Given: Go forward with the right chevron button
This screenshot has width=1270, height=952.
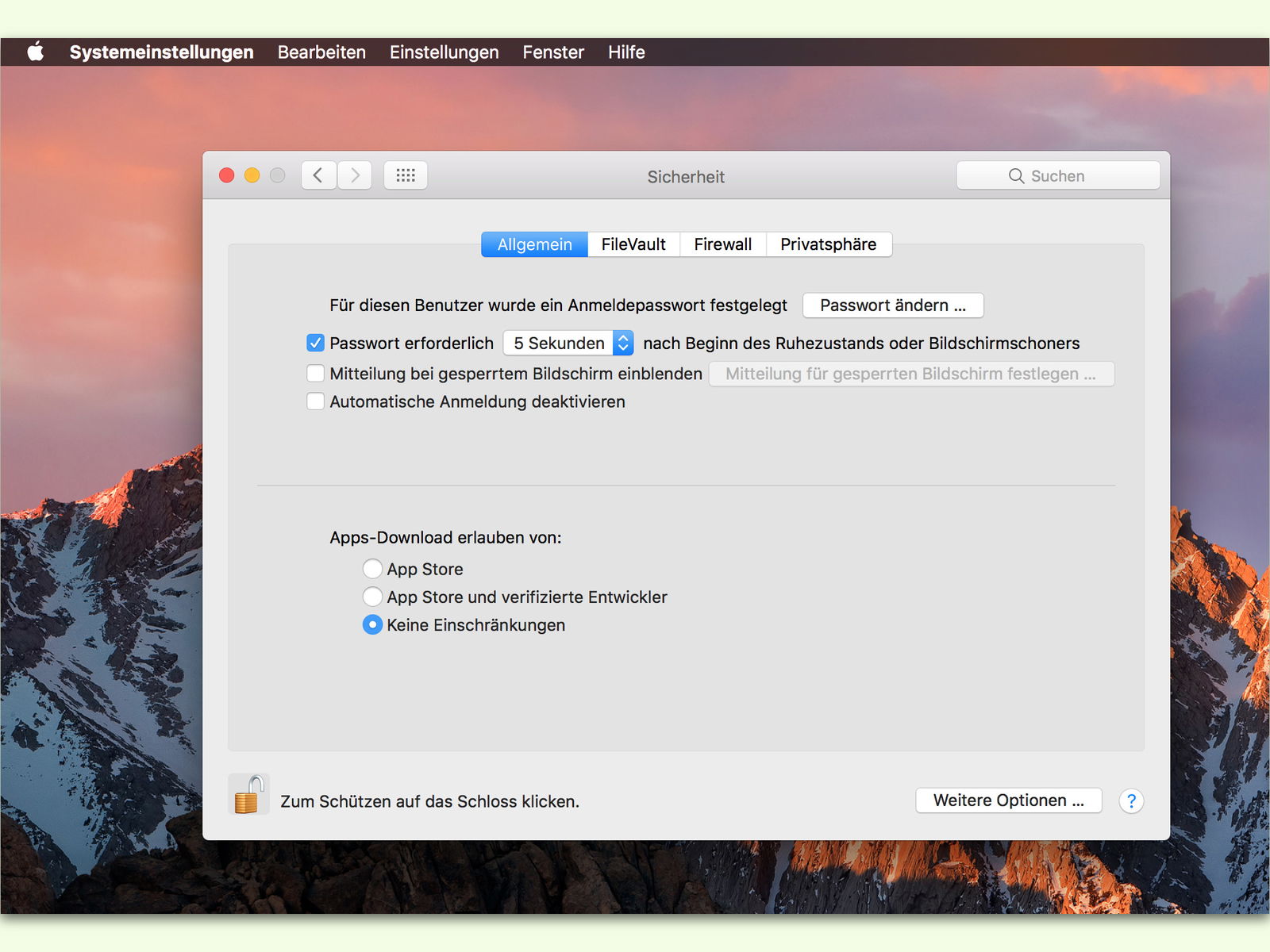Looking at the screenshot, I should click(x=355, y=175).
